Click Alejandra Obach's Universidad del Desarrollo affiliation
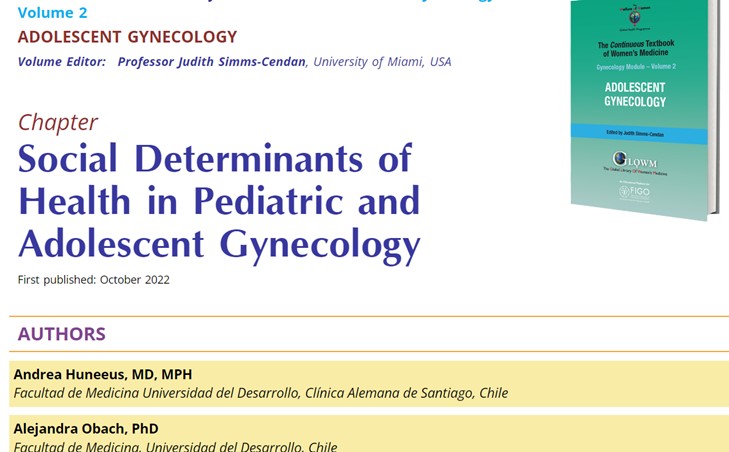The height and width of the screenshot is (452, 729). tap(175, 446)
